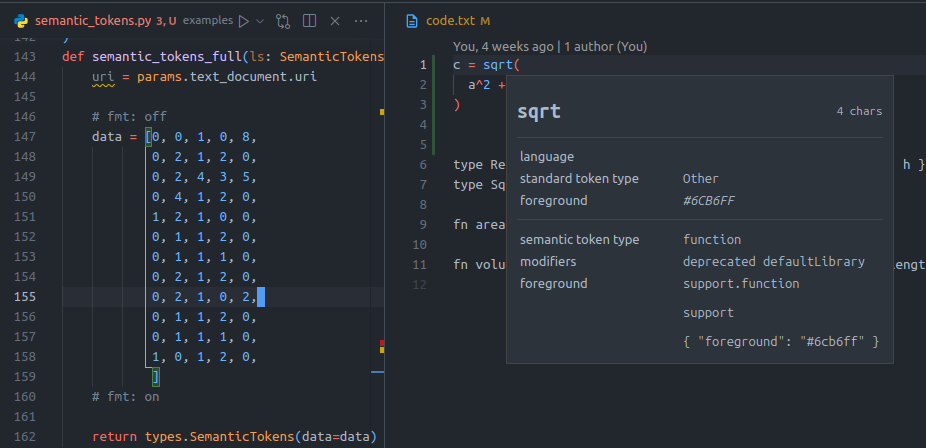Click the 'semantic_tokens_full' function name

coord(167,57)
